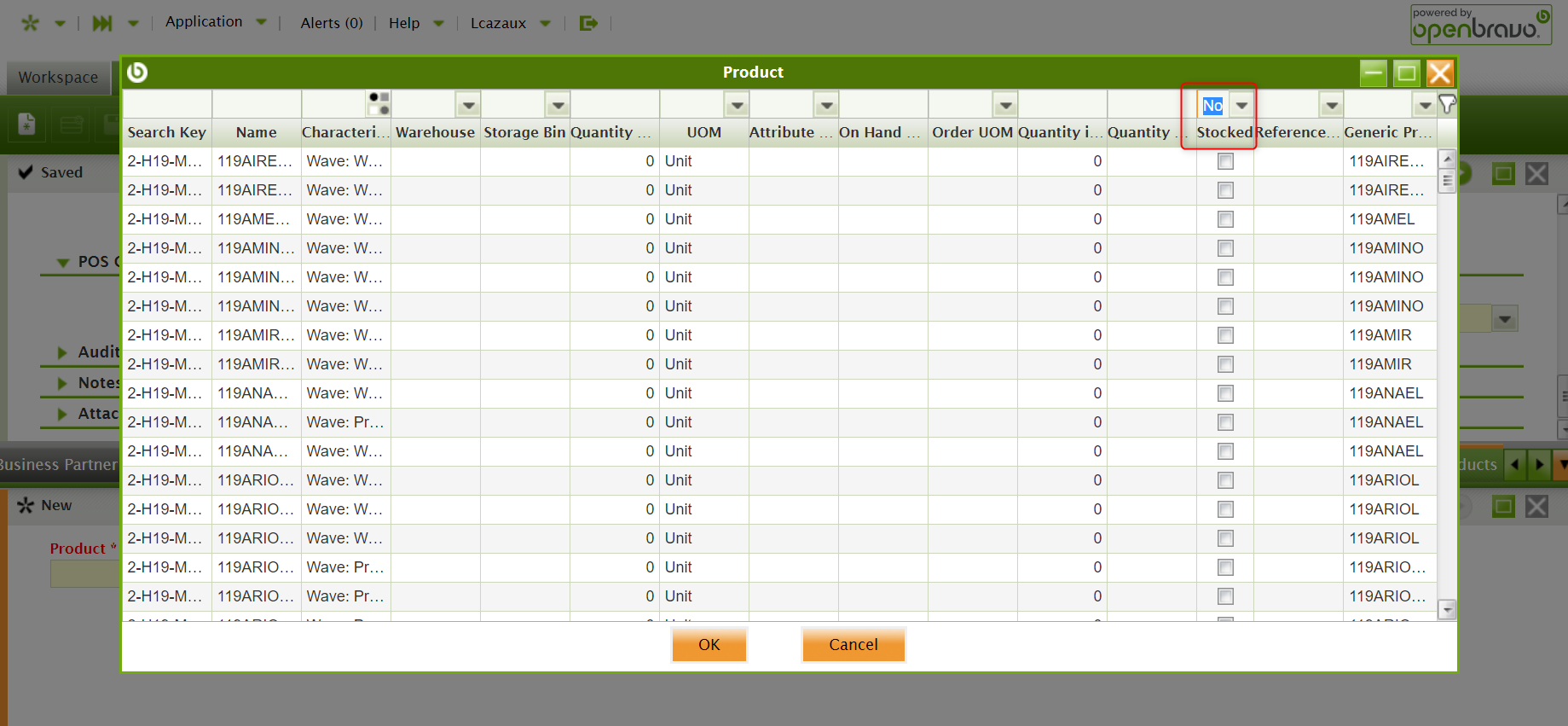Click the asterisk quick create icon
Viewport: 1568px width, 726px height.
[31, 23]
